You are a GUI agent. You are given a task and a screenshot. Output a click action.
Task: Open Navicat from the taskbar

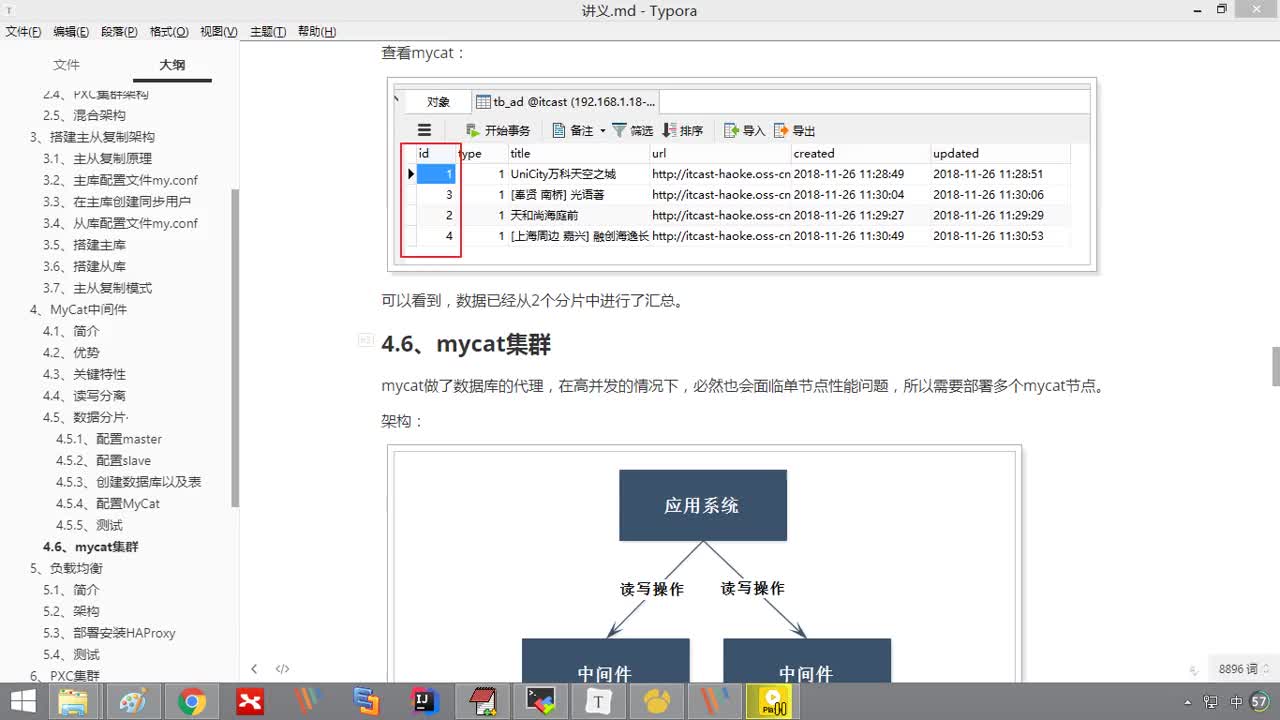(x=656, y=702)
